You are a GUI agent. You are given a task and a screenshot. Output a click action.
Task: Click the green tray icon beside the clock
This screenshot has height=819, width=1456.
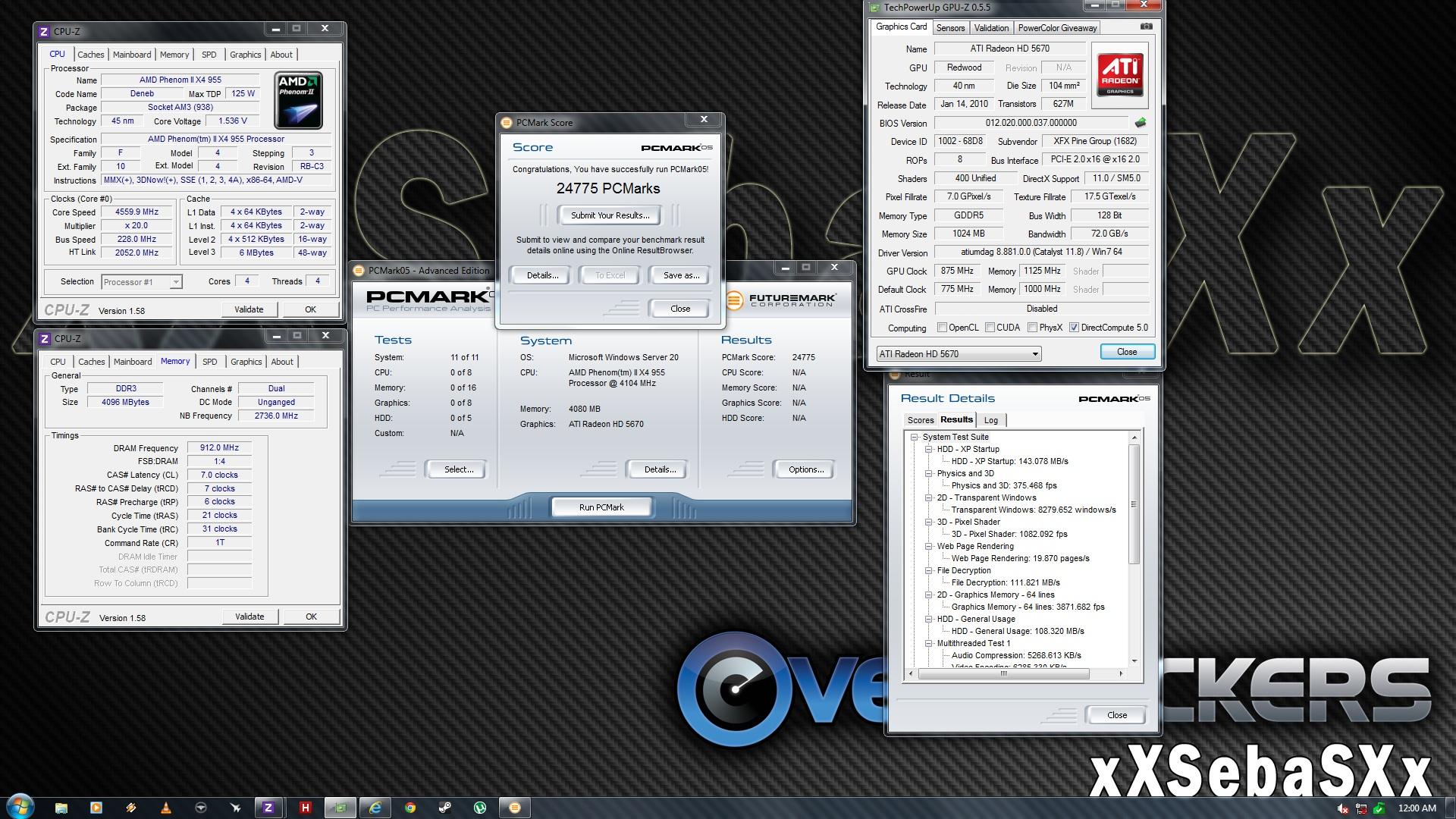[1379, 808]
